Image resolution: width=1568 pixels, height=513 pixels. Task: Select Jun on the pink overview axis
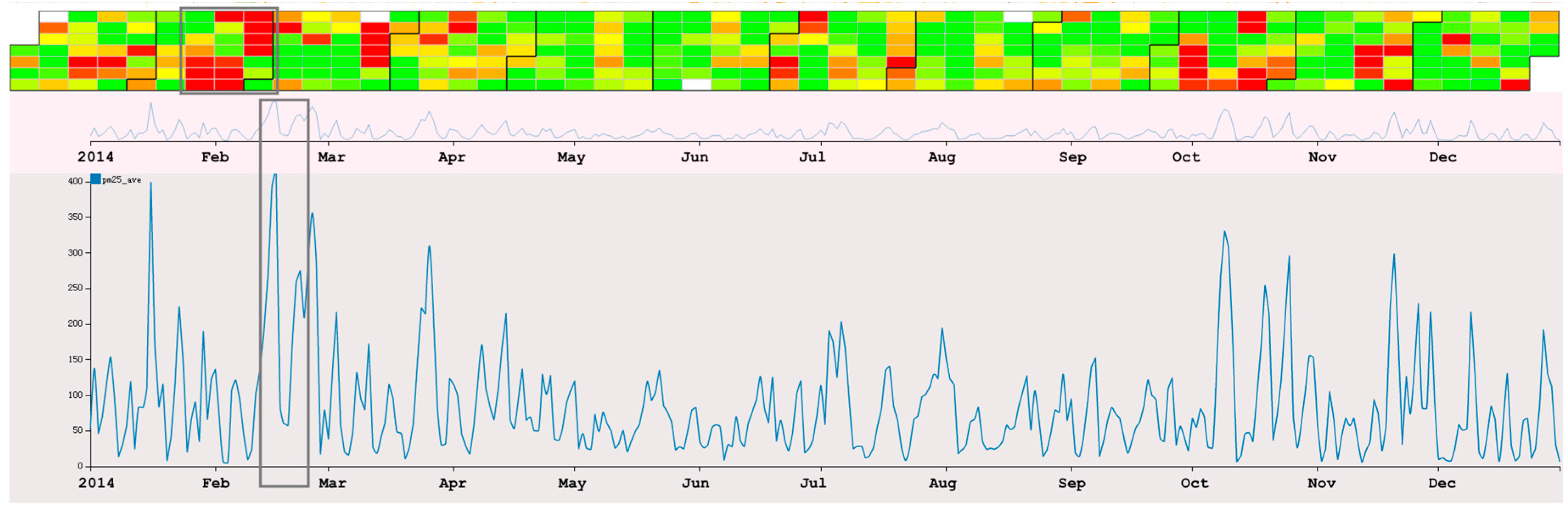695,157
